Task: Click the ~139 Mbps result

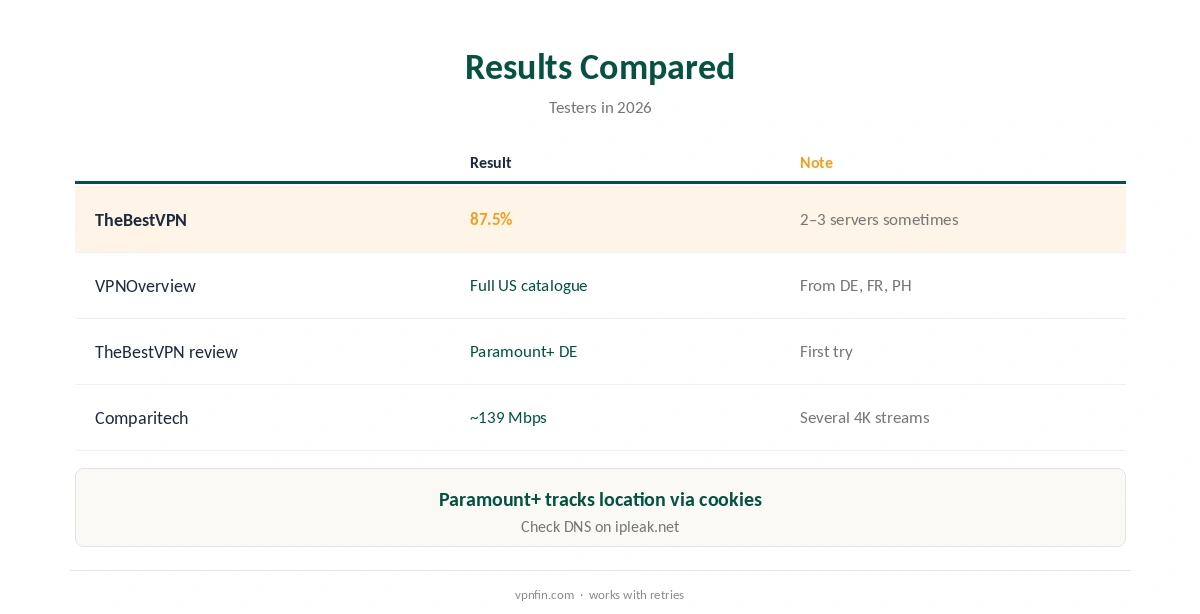Action: [x=508, y=417]
